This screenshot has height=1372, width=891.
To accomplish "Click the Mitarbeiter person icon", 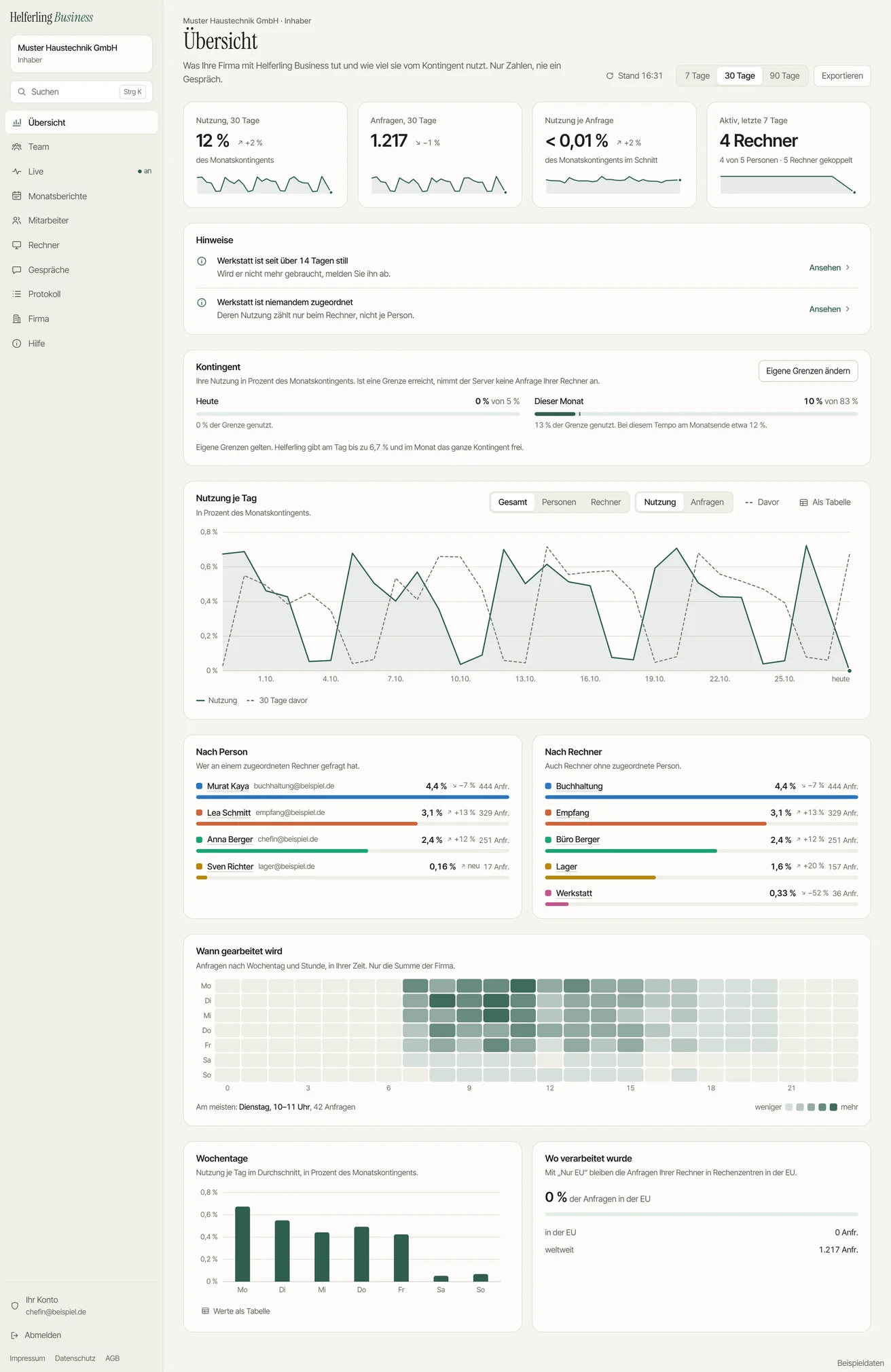I will pos(17,221).
